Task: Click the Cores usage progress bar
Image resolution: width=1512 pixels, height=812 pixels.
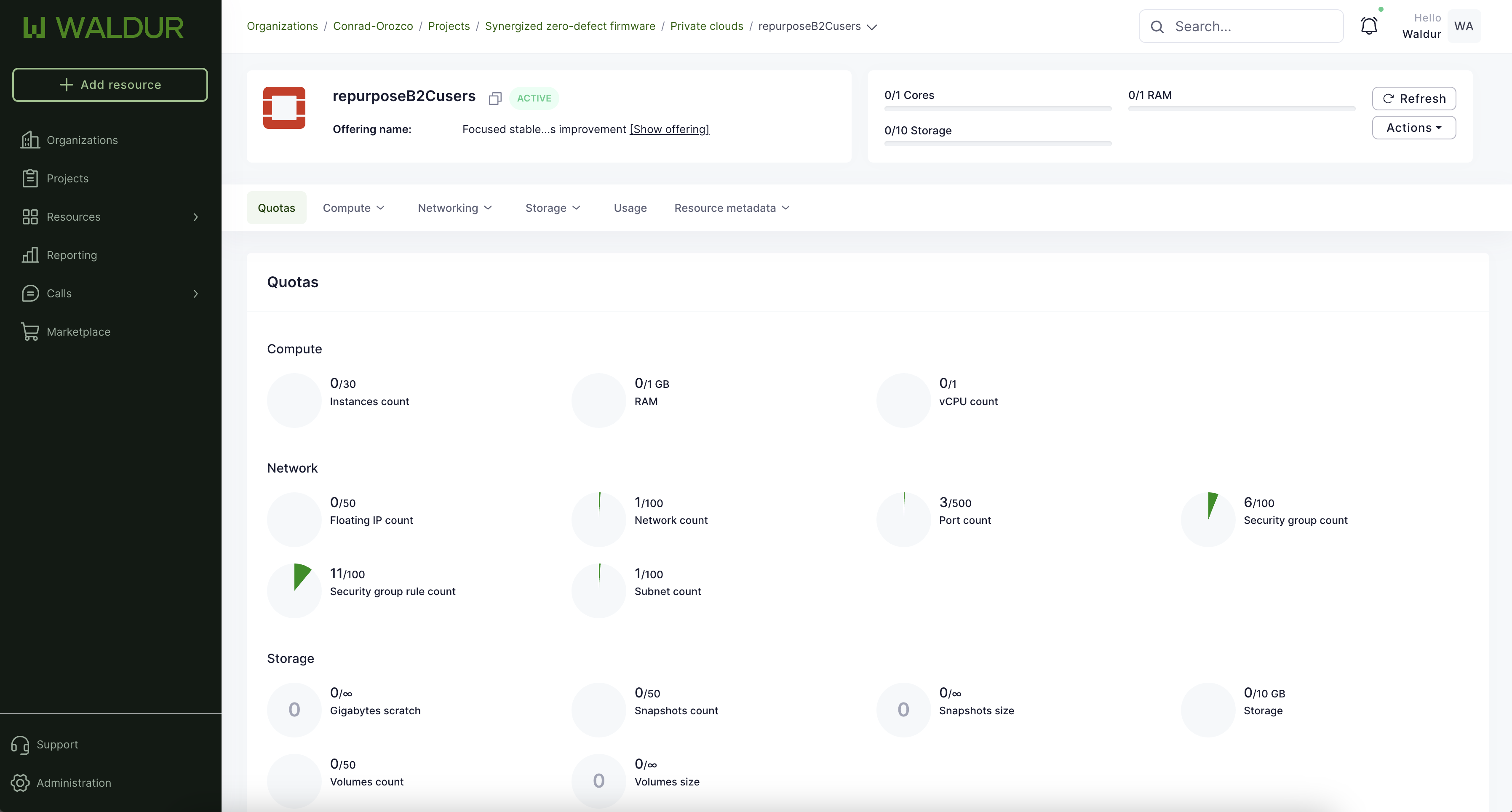Action: tap(998, 109)
